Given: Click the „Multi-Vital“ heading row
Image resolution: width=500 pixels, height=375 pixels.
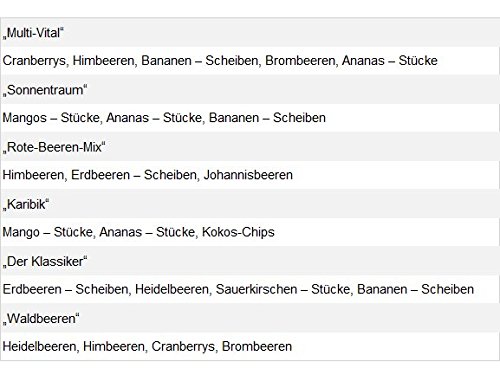Looking at the screenshot, I should (x=250, y=32).
